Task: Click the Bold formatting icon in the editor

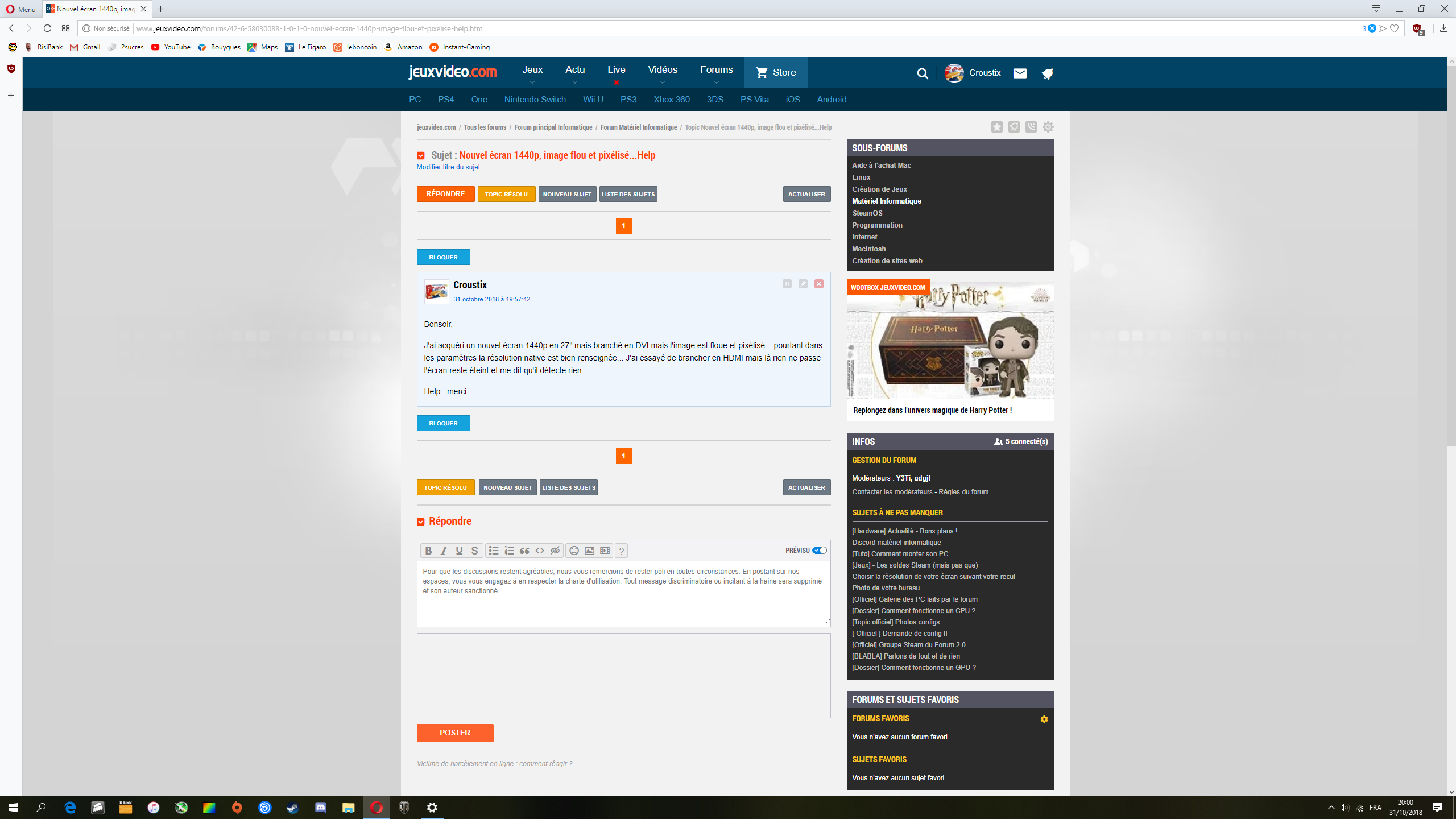Action: click(x=428, y=551)
